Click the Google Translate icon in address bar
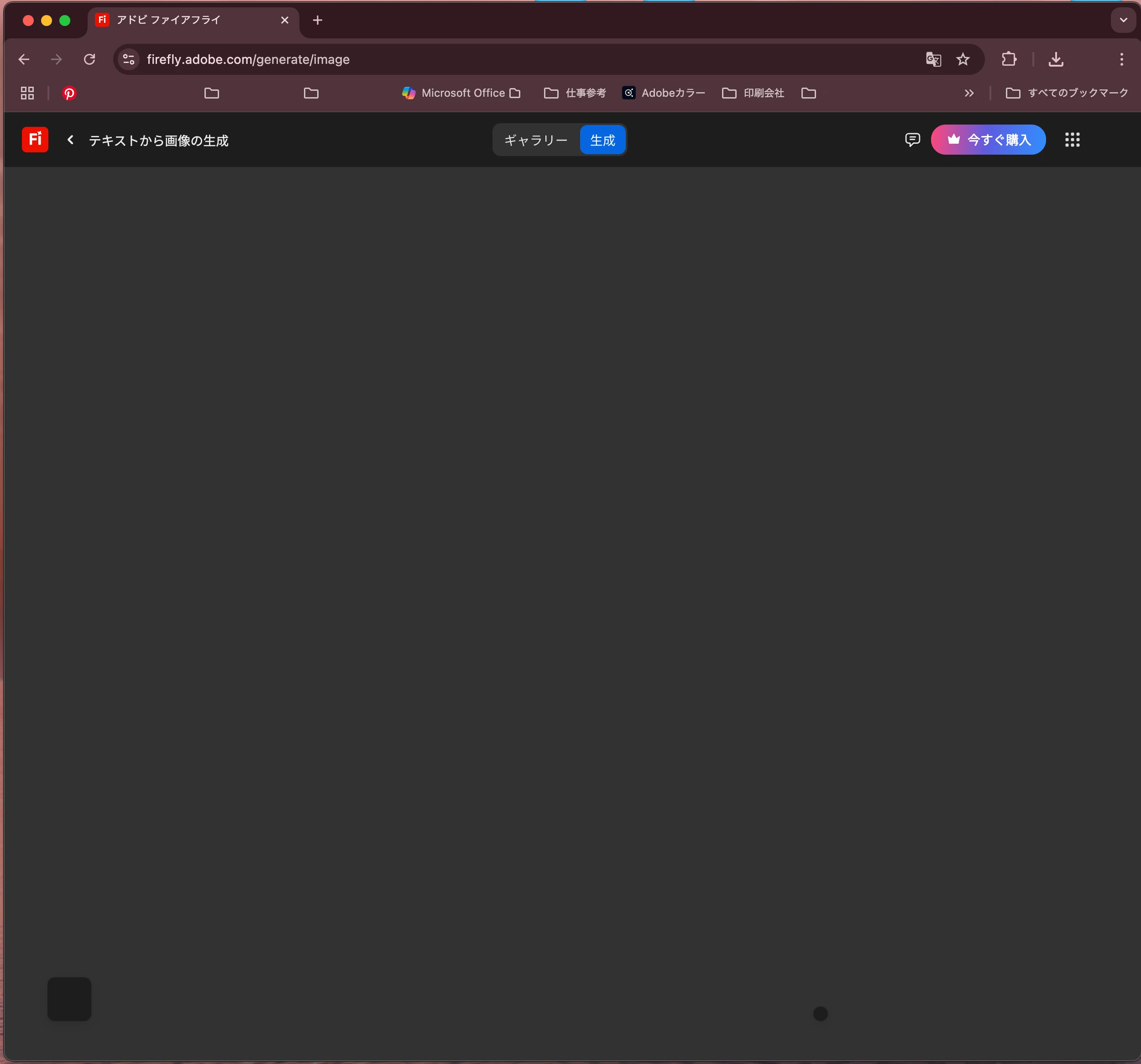The width and height of the screenshot is (1141, 1064). 933,59
